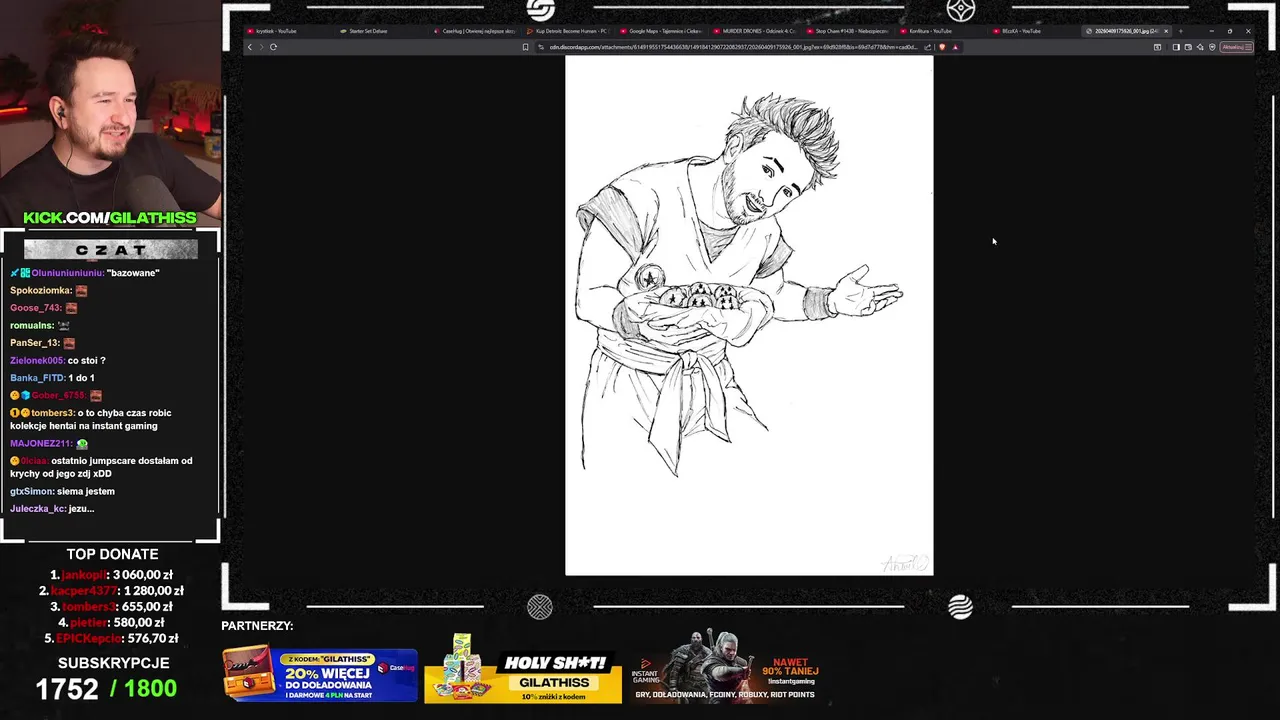Click the browser forward arrow

(261, 47)
